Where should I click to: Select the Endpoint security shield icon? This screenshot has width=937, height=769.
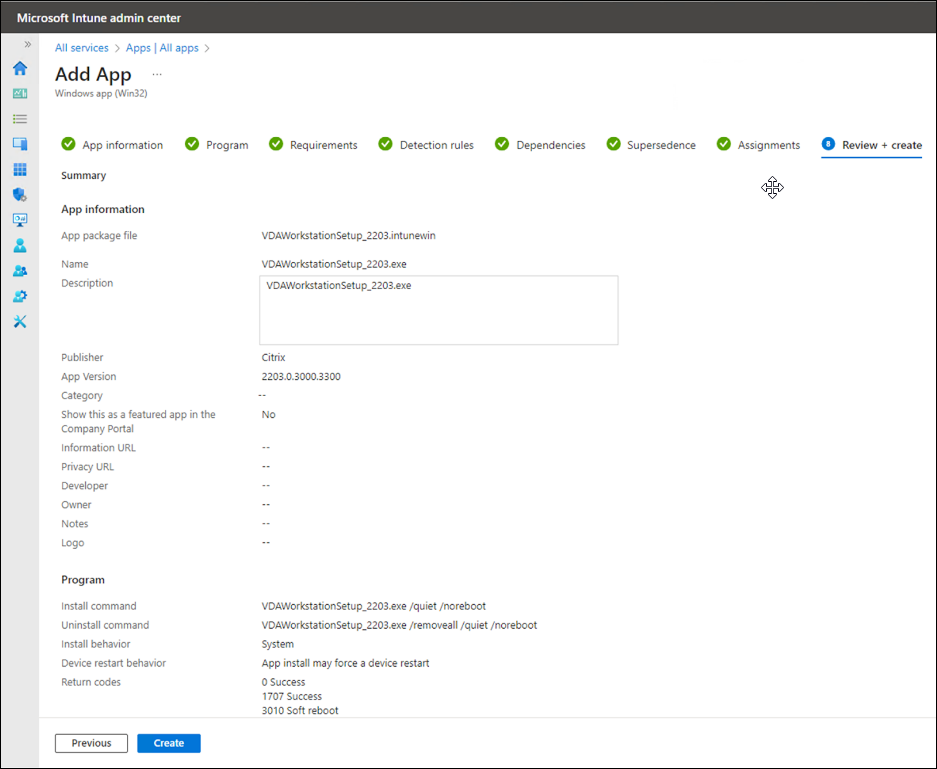tap(19, 194)
